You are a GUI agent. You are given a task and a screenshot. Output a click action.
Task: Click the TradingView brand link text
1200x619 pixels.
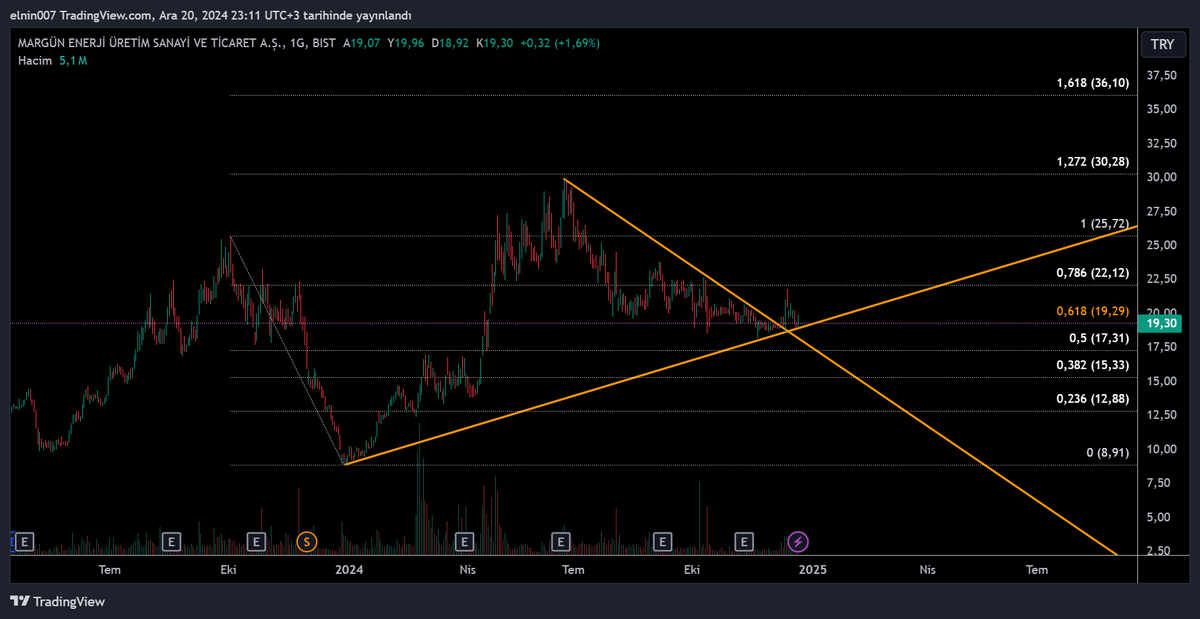point(69,602)
